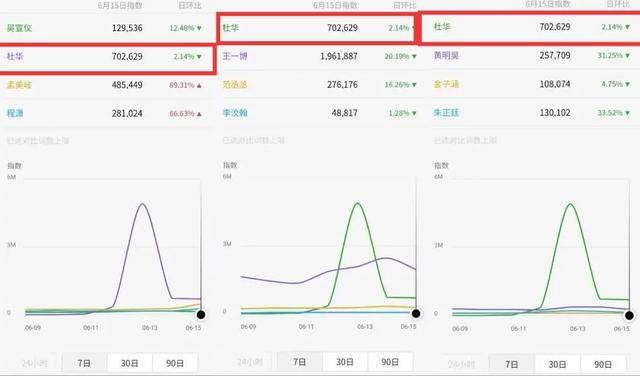Viewport: 640px width, 376px height.
Task: Click the index value 130,102
Action: pyautogui.click(x=555, y=112)
